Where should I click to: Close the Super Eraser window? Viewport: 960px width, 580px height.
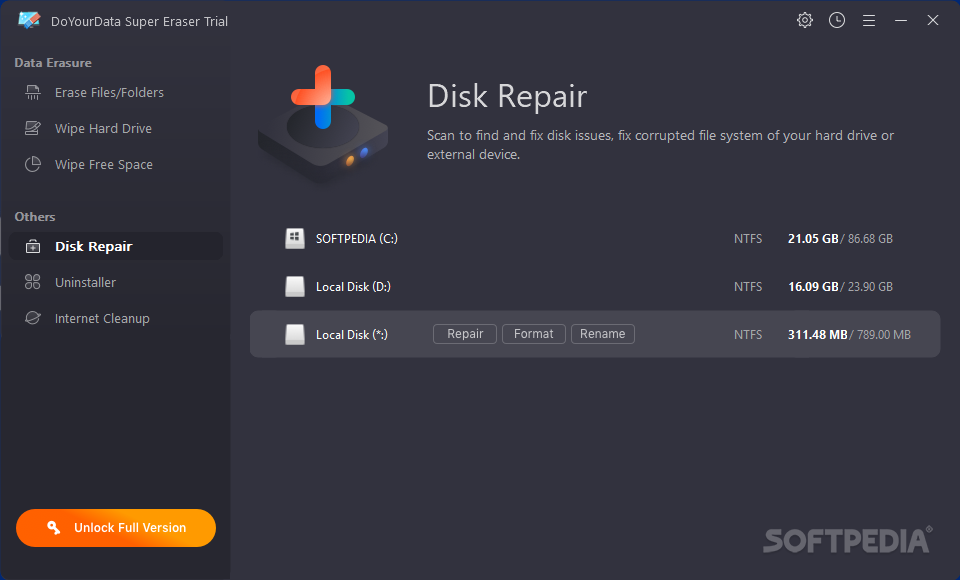coord(932,20)
